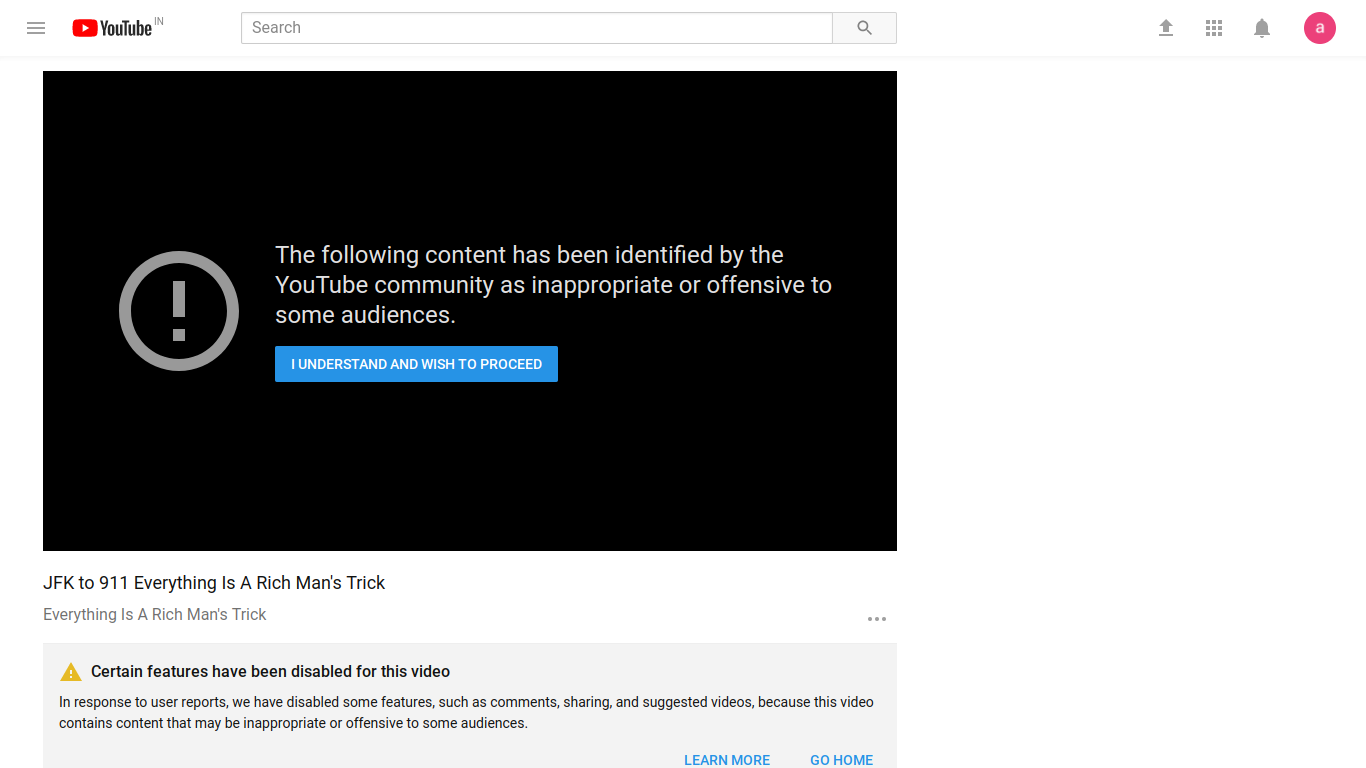Click the exclamation circle in player

[x=179, y=311]
